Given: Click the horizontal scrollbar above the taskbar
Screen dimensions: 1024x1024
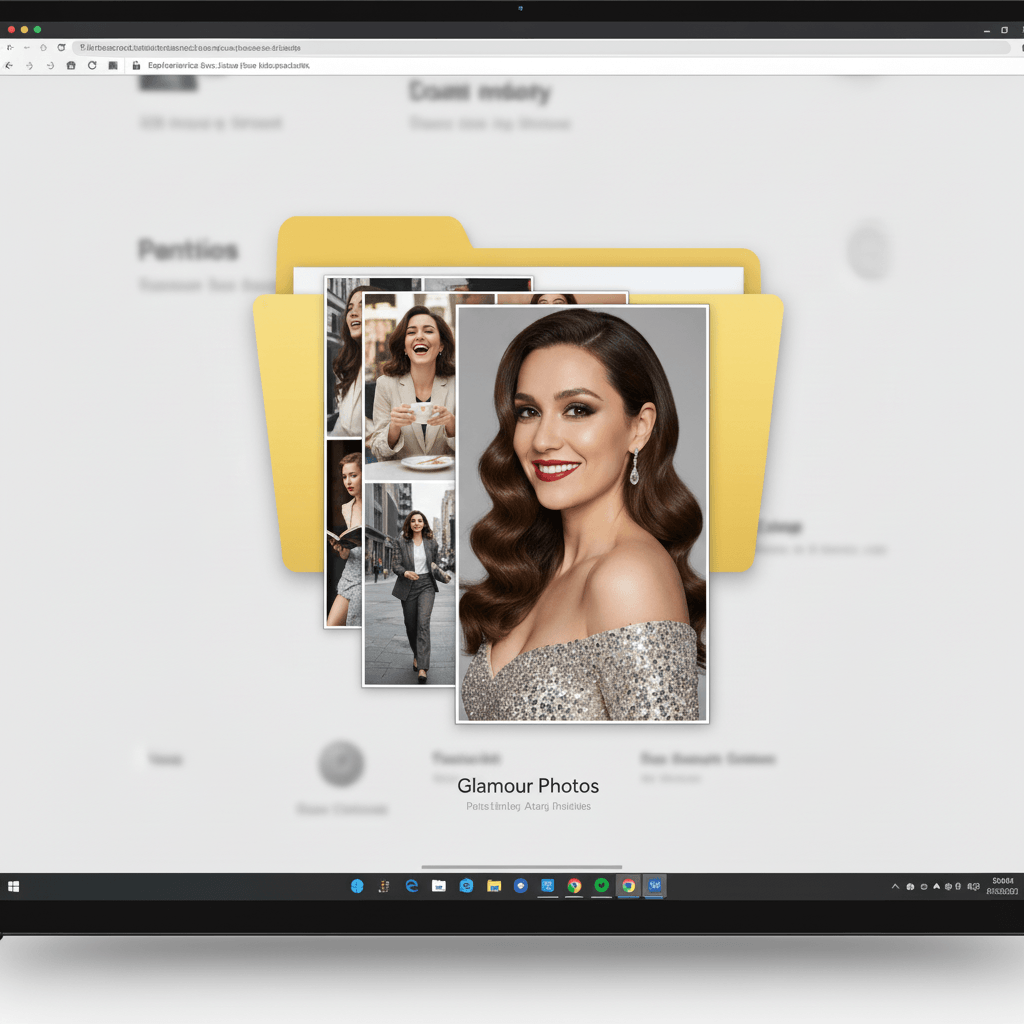Looking at the screenshot, I should pos(522,867).
